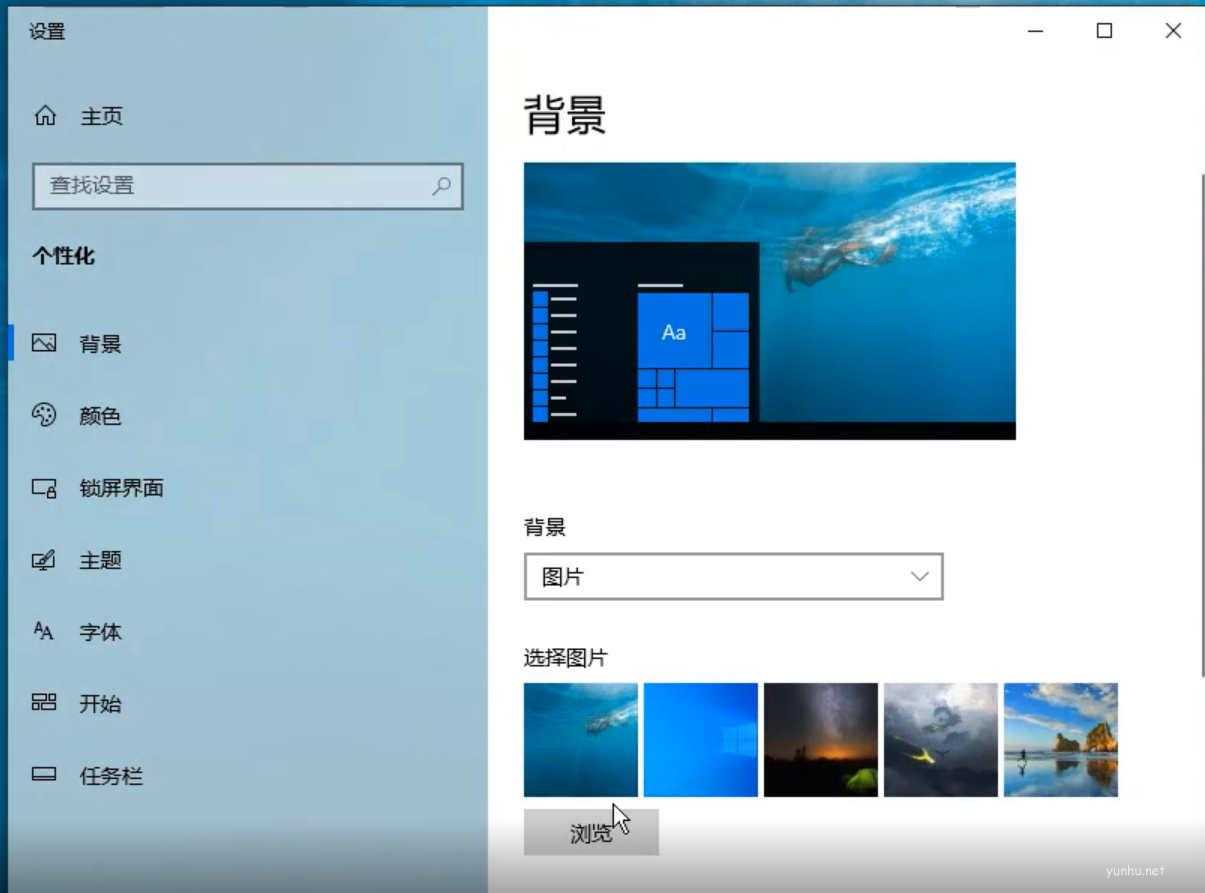Choose the beach scenery background thumbnail

click(1060, 738)
